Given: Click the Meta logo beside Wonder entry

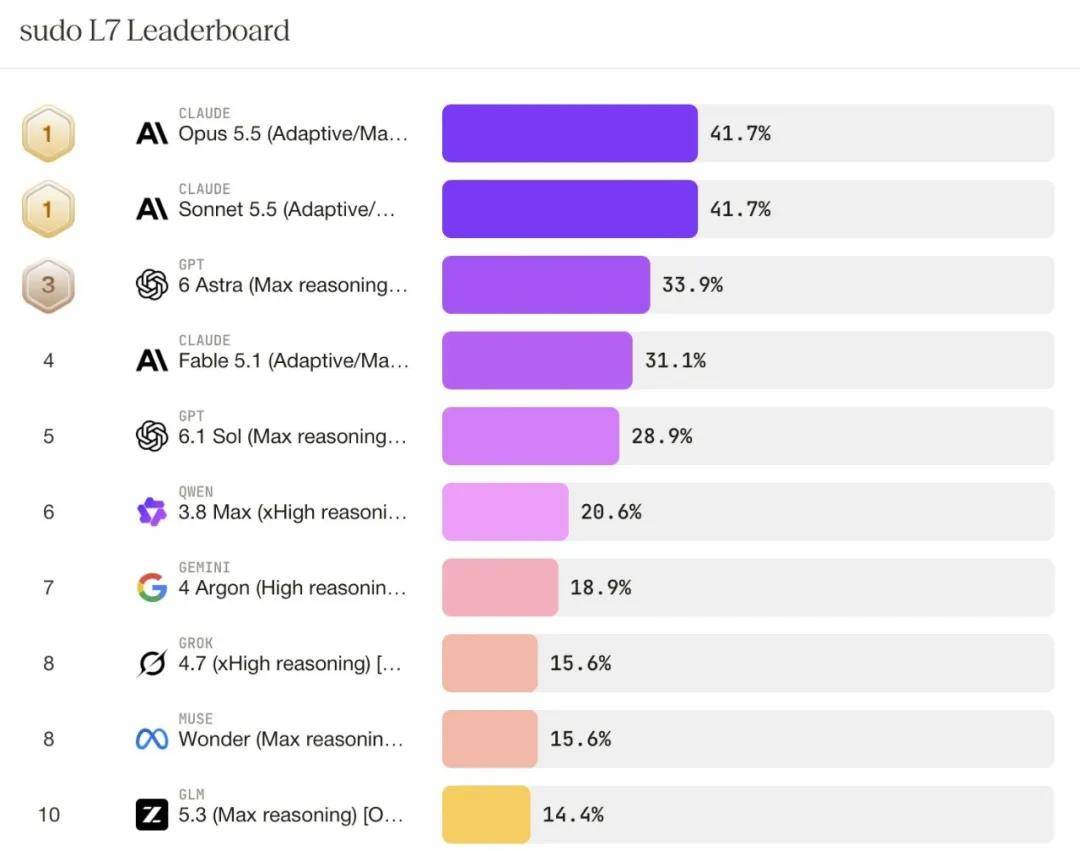Looking at the screenshot, I should pos(152,739).
